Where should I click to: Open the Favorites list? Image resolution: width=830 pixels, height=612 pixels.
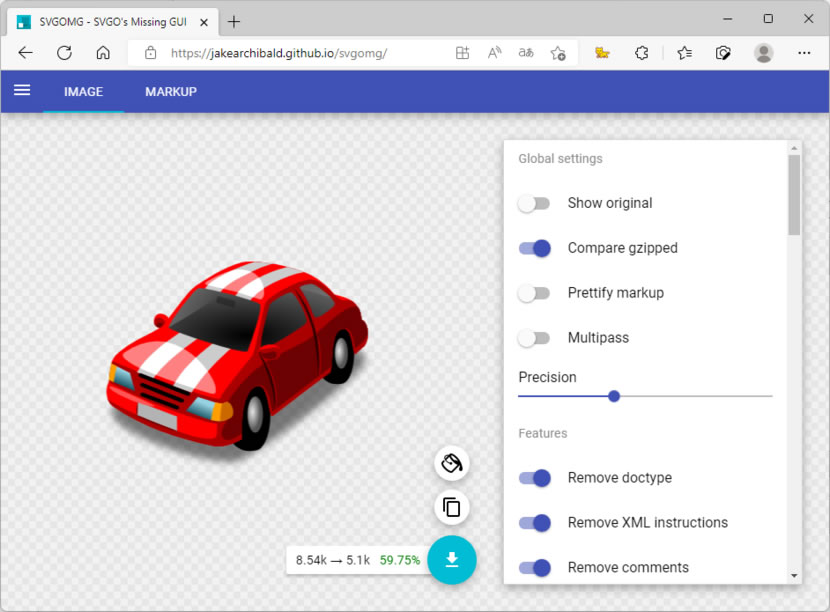pos(684,53)
